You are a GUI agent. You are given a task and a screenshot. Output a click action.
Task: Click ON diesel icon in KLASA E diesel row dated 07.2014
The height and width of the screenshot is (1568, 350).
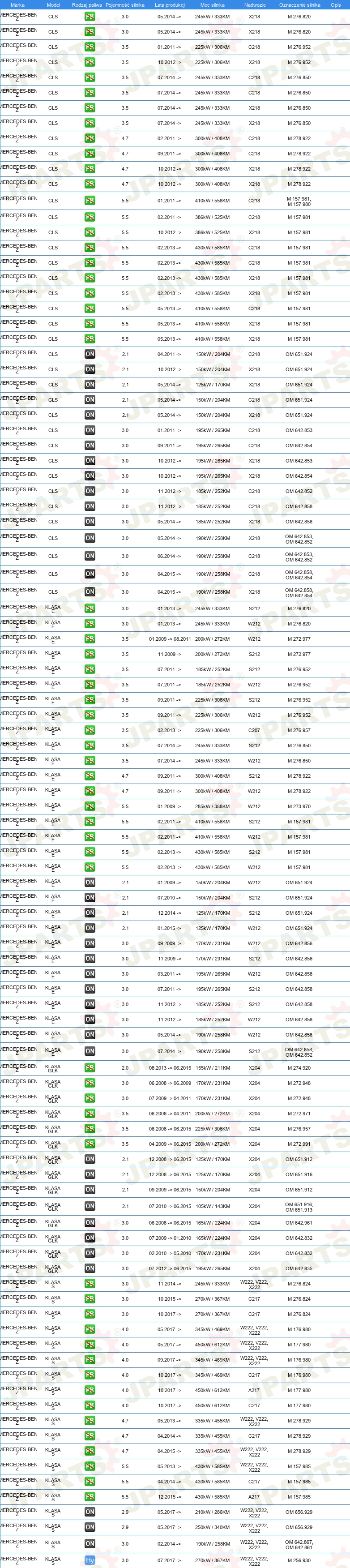pyautogui.click(x=90, y=1050)
